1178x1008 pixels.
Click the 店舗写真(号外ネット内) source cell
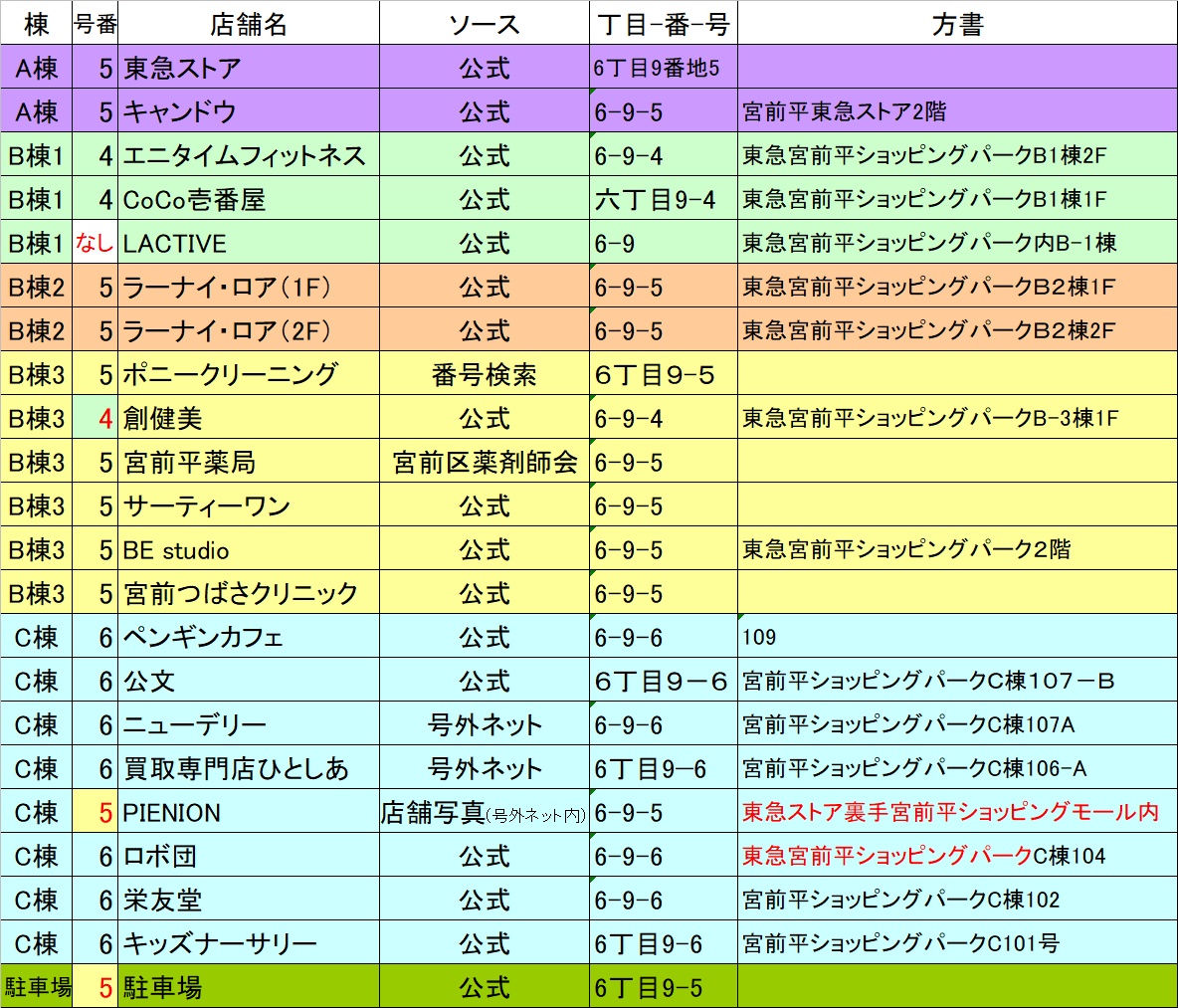pyautogui.click(x=485, y=811)
